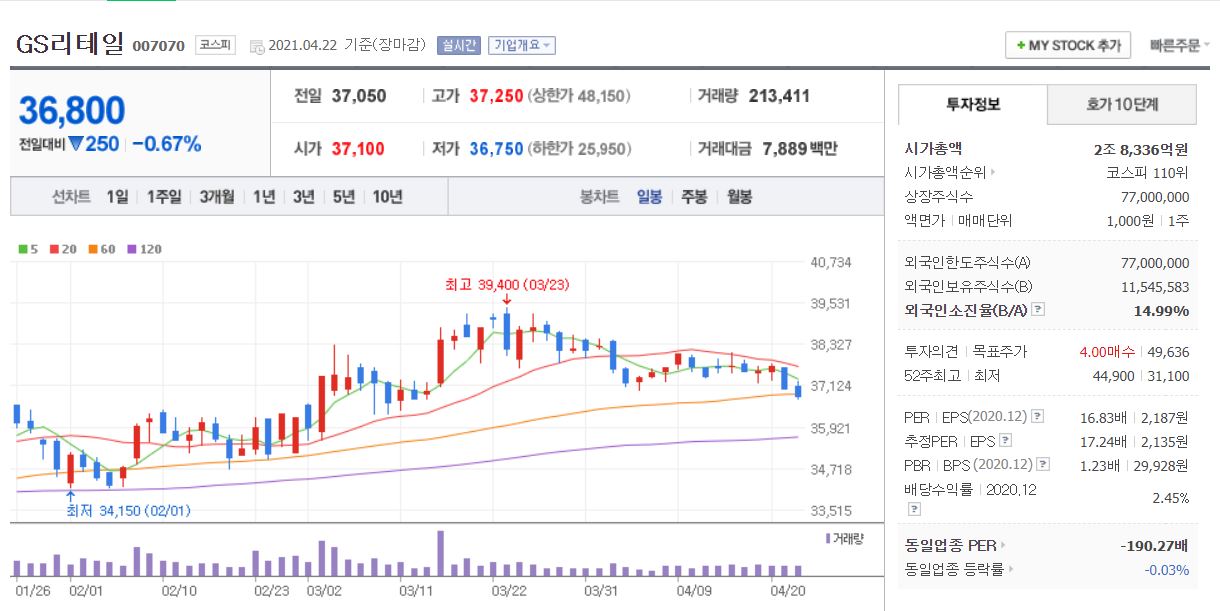Click the 거래대금 value 7,889 백만
Image resolution: width=1220 pixels, height=611 pixels.
point(800,149)
